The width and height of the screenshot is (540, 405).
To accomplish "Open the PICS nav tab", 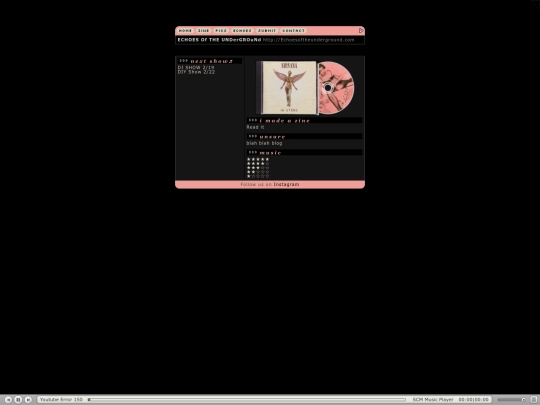I will 221,31.
